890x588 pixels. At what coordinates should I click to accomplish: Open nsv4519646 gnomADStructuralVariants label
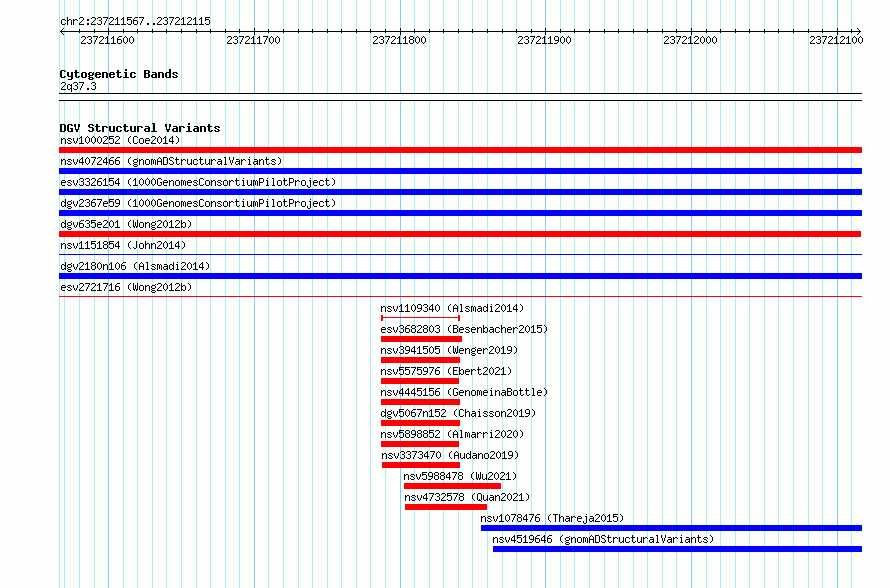tap(603, 539)
